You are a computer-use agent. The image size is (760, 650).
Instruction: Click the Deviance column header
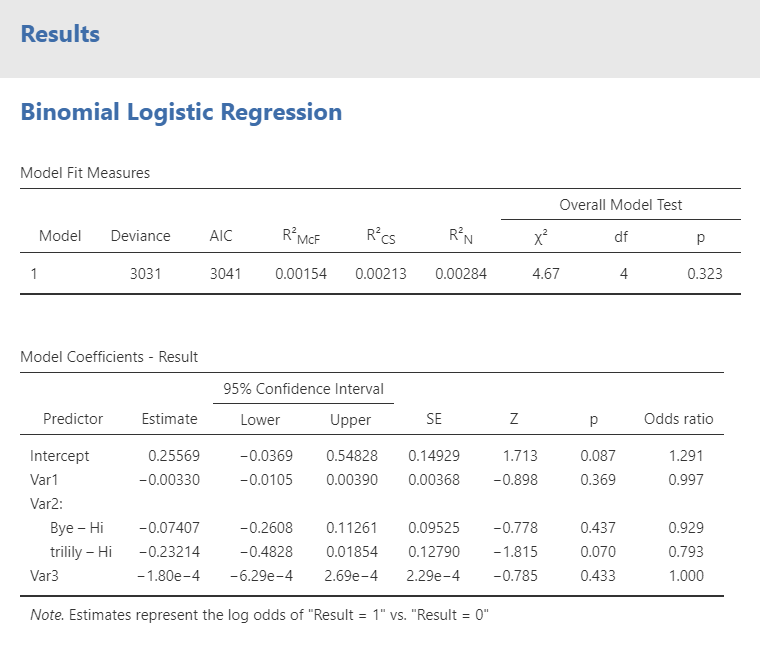(140, 236)
